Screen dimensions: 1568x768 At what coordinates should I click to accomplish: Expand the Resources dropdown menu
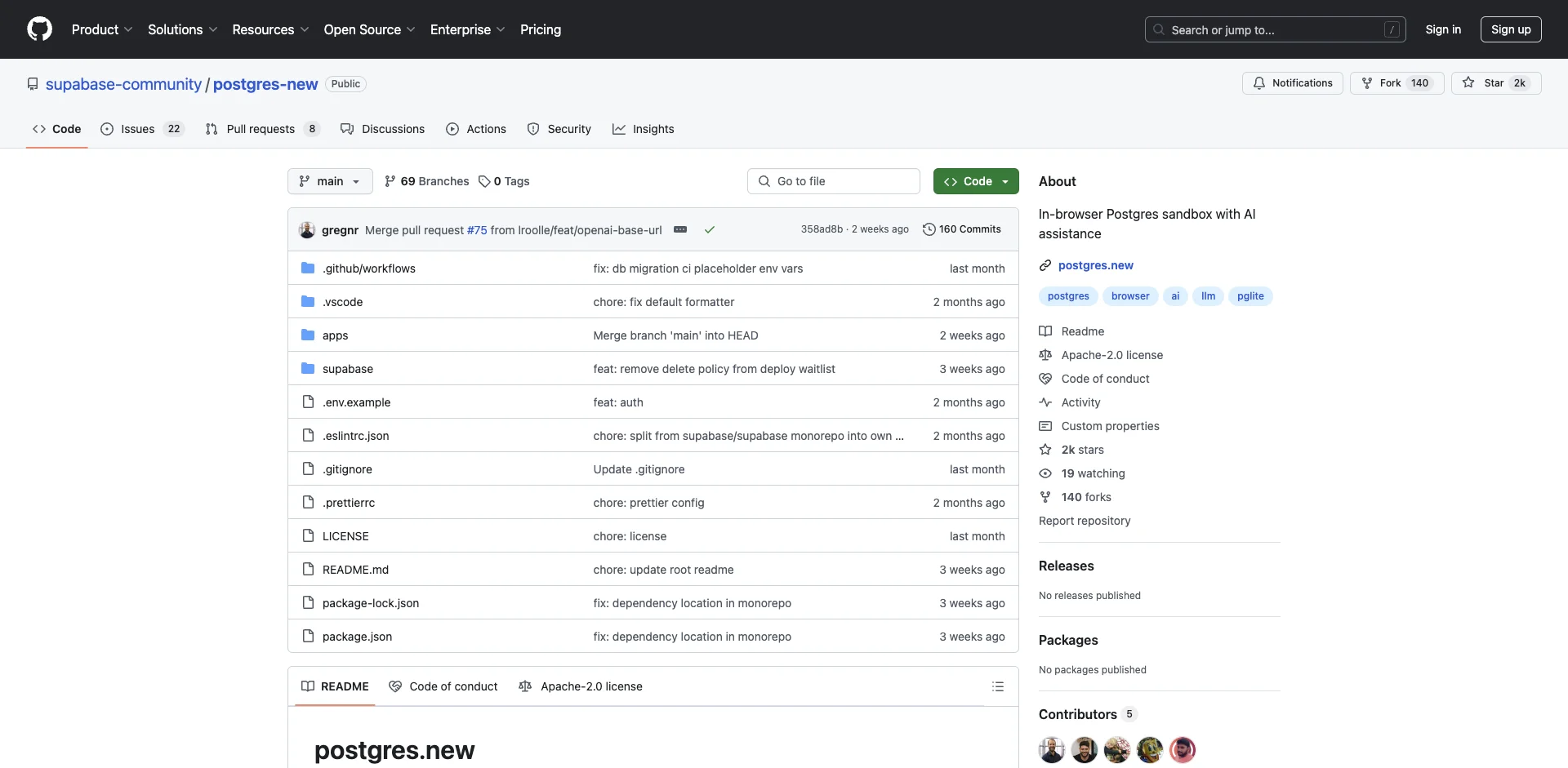click(270, 29)
